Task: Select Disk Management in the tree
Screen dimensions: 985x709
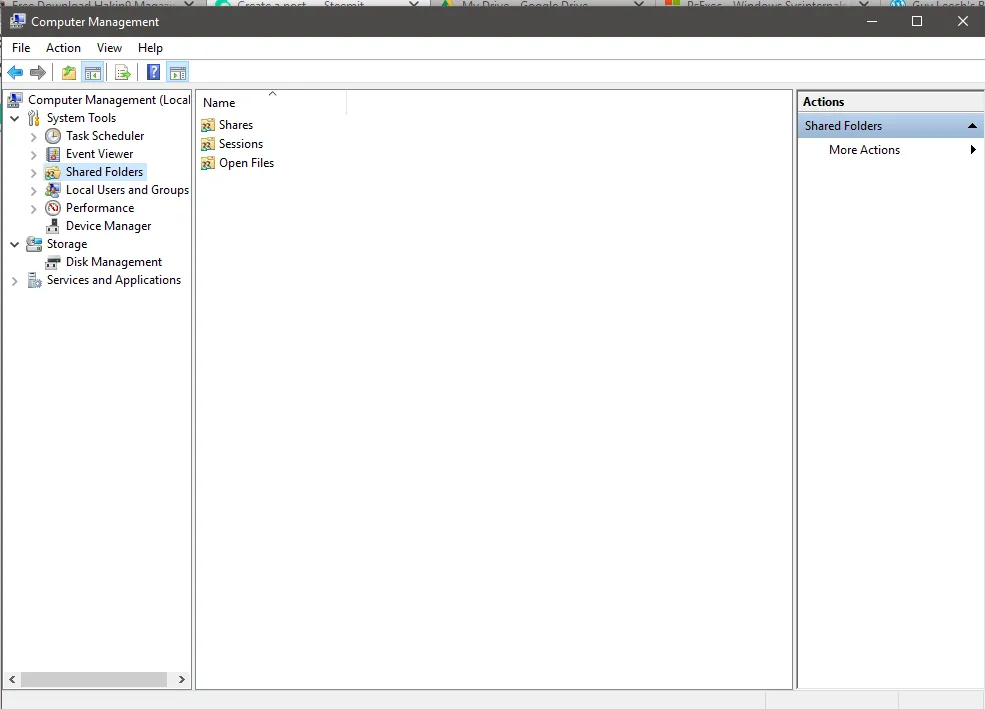Action: coord(114,262)
